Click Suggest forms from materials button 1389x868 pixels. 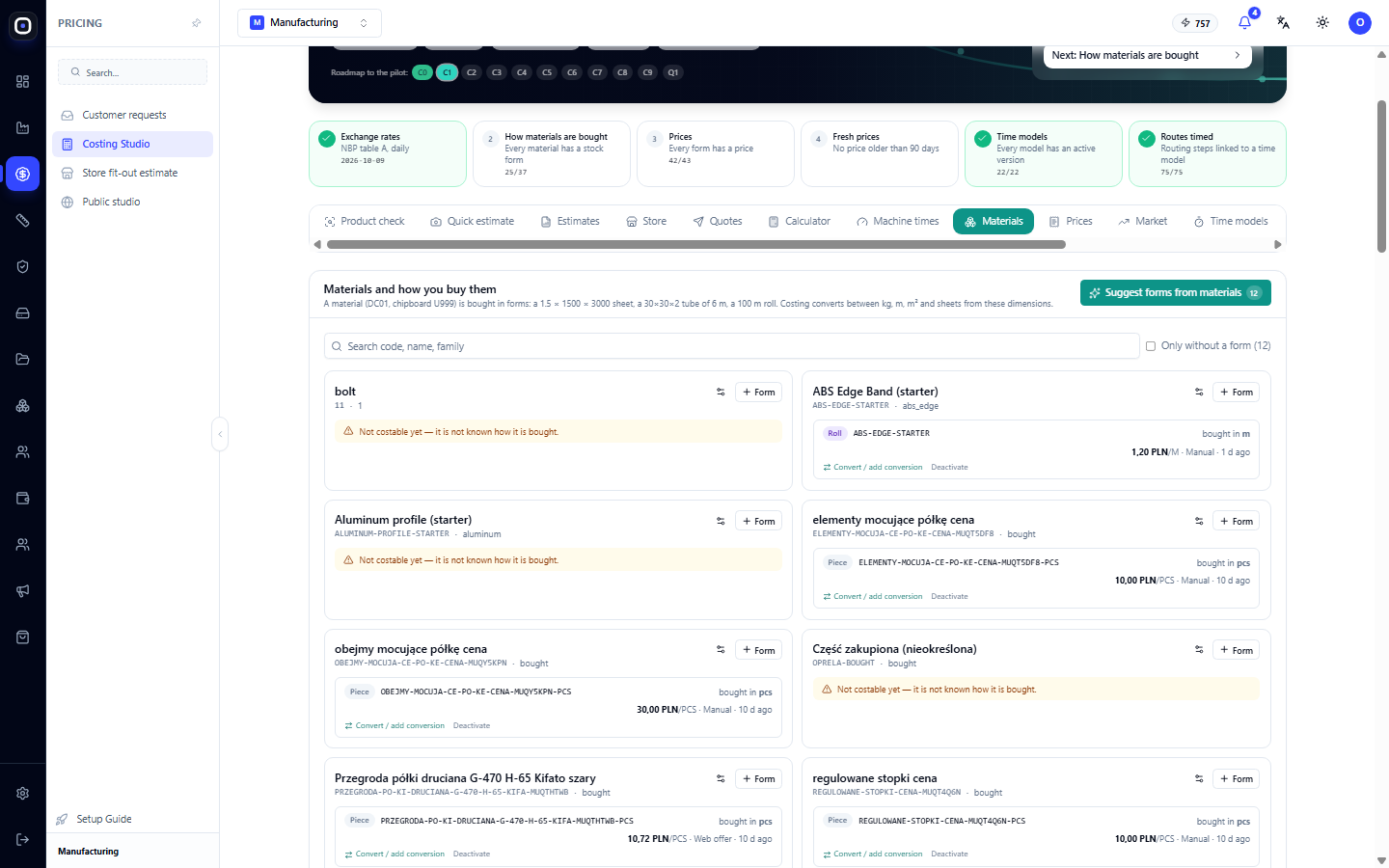pyautogui.click(x=1175, y=293)
